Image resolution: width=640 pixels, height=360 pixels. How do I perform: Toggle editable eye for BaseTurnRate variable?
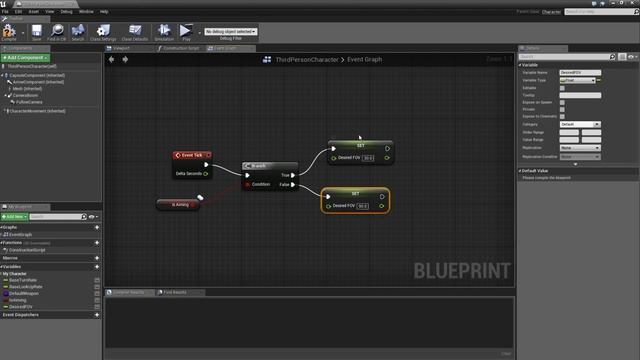pos(97,280)
